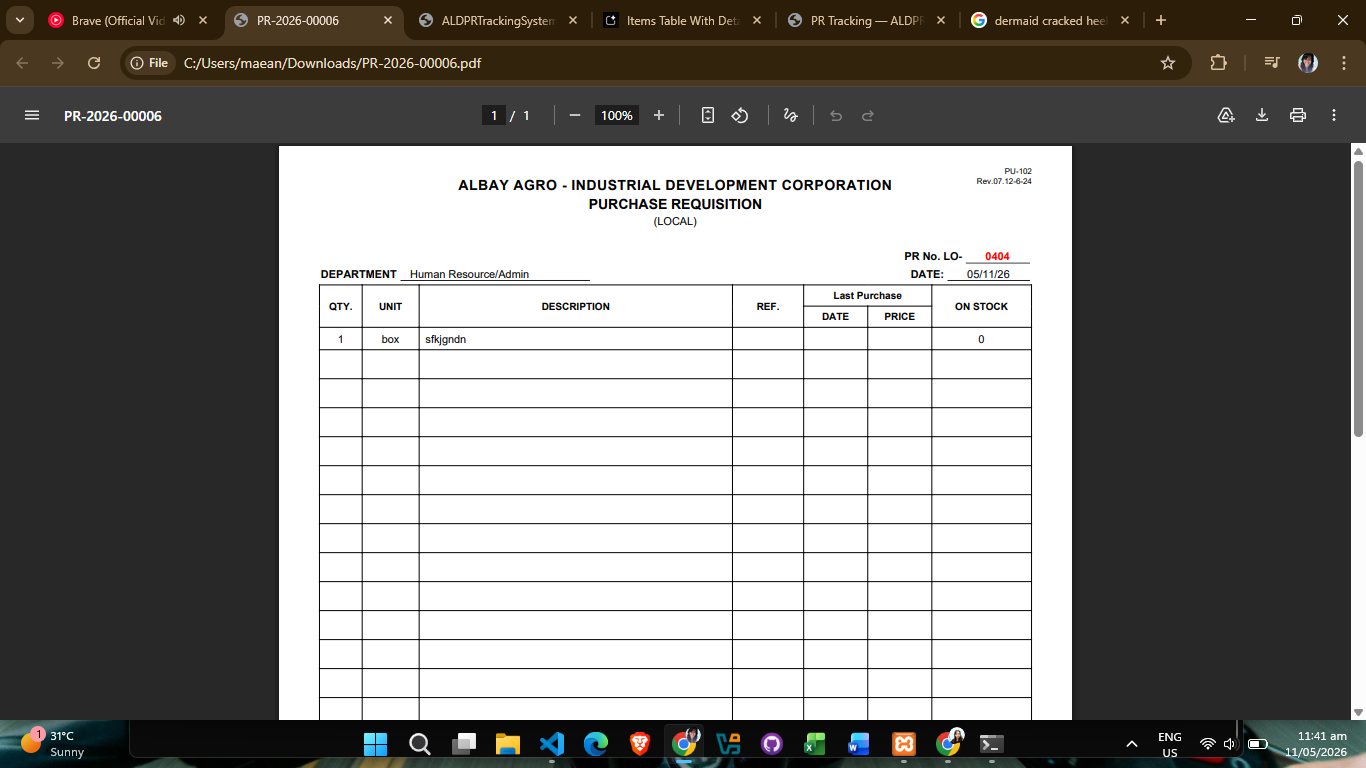Zoom out with the minus icon
This screenshot has width=1366, height=768.
click(575, 115)
